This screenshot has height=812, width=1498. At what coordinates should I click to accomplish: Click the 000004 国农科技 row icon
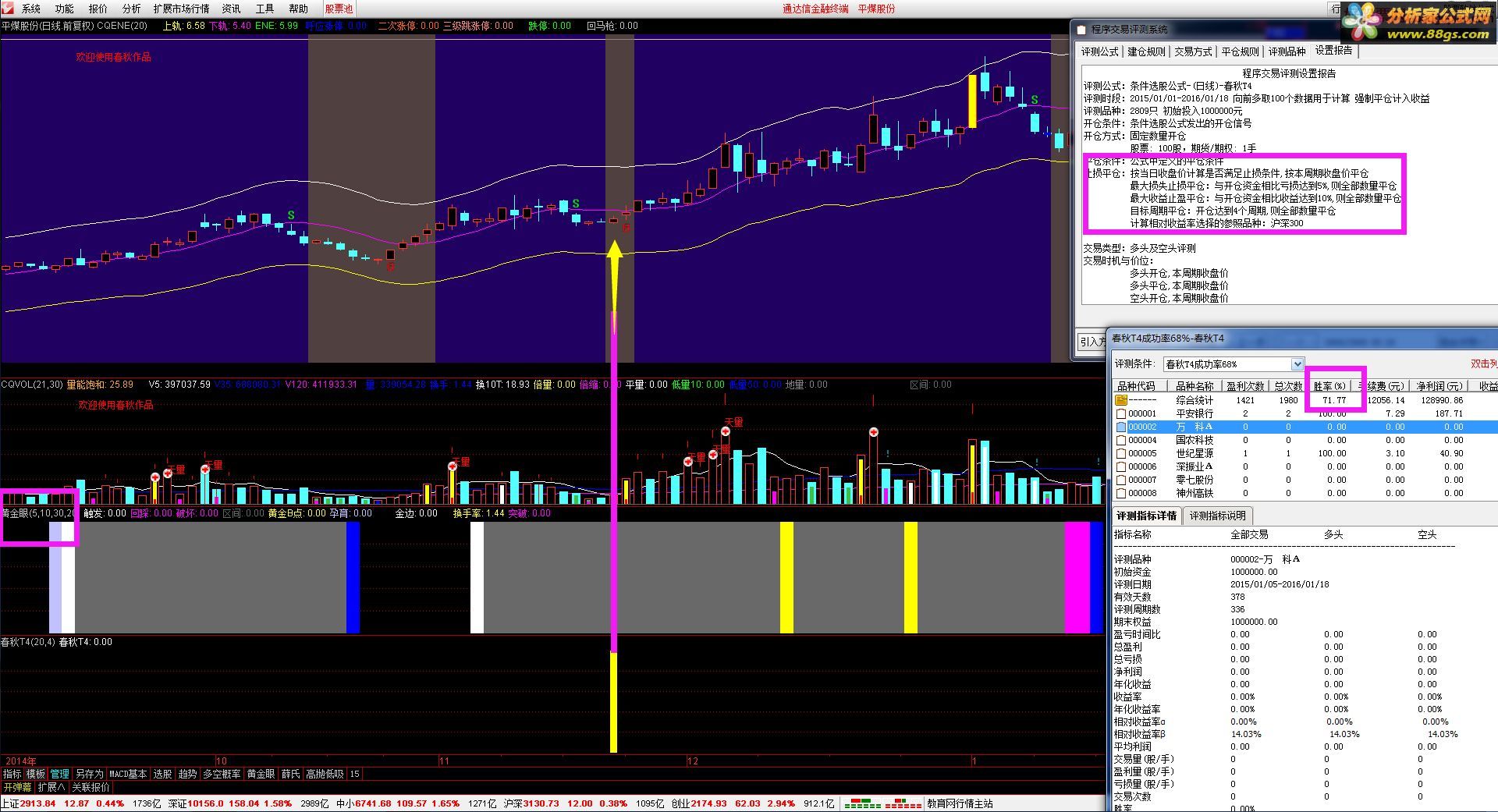coord(1121,440)
